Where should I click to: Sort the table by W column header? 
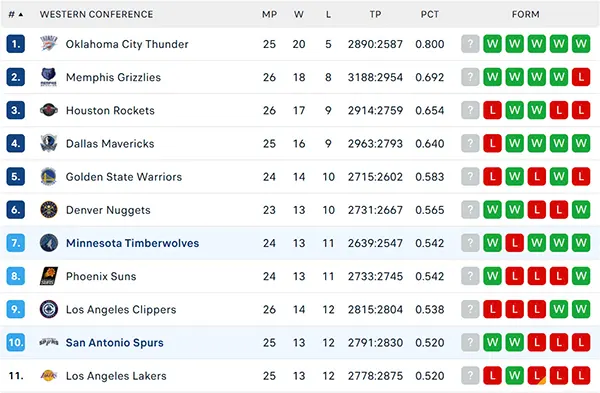coord(299,15)
